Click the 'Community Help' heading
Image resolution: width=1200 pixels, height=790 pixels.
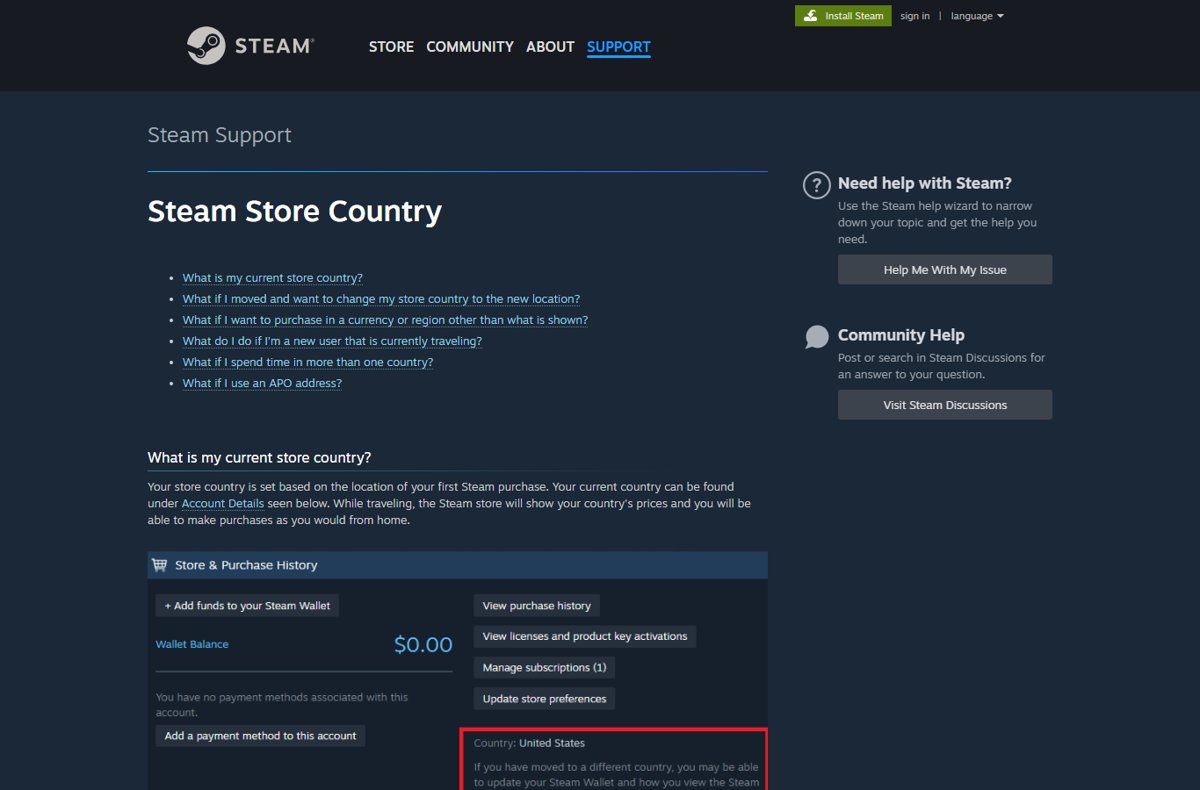click(901, 335)
